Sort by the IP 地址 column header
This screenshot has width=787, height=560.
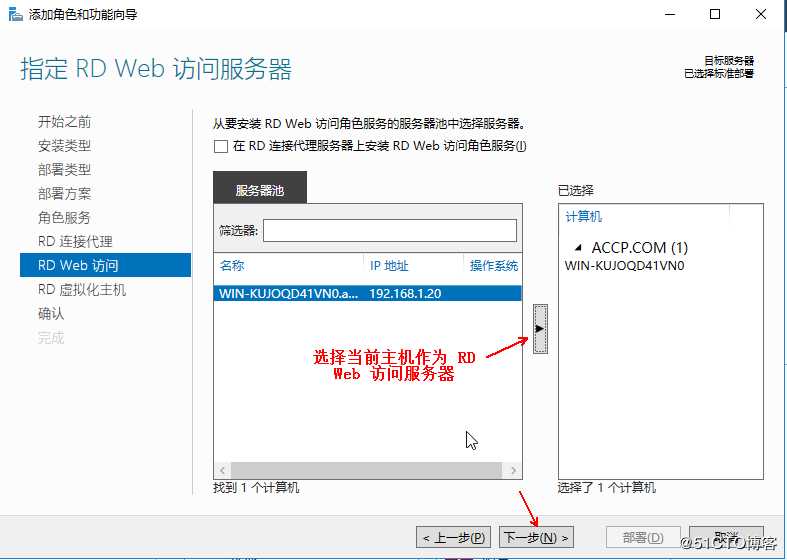tap(389, 265)
